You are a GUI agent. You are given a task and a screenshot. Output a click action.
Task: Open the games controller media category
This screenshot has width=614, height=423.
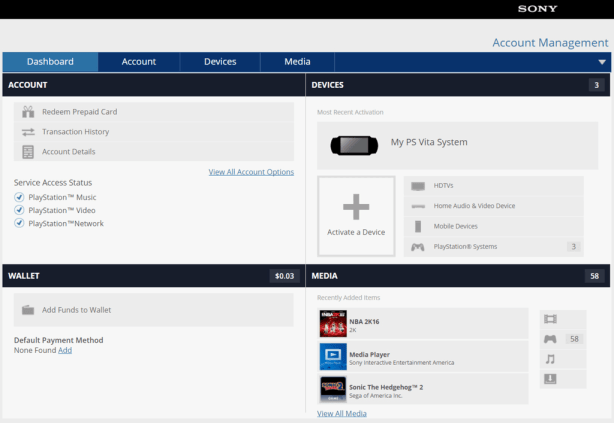[550, 339]
